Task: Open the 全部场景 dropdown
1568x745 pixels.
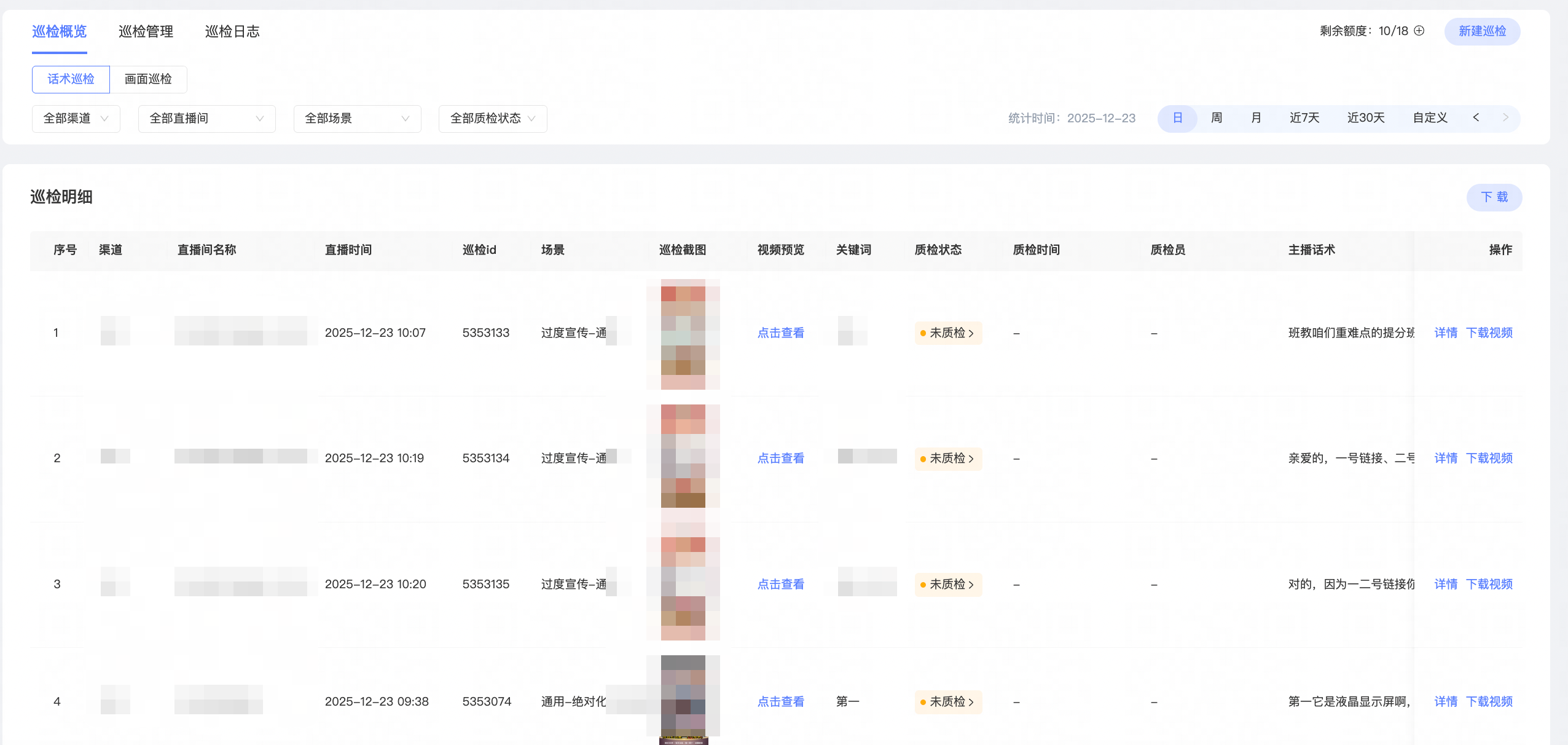Action: pos(357,119)
